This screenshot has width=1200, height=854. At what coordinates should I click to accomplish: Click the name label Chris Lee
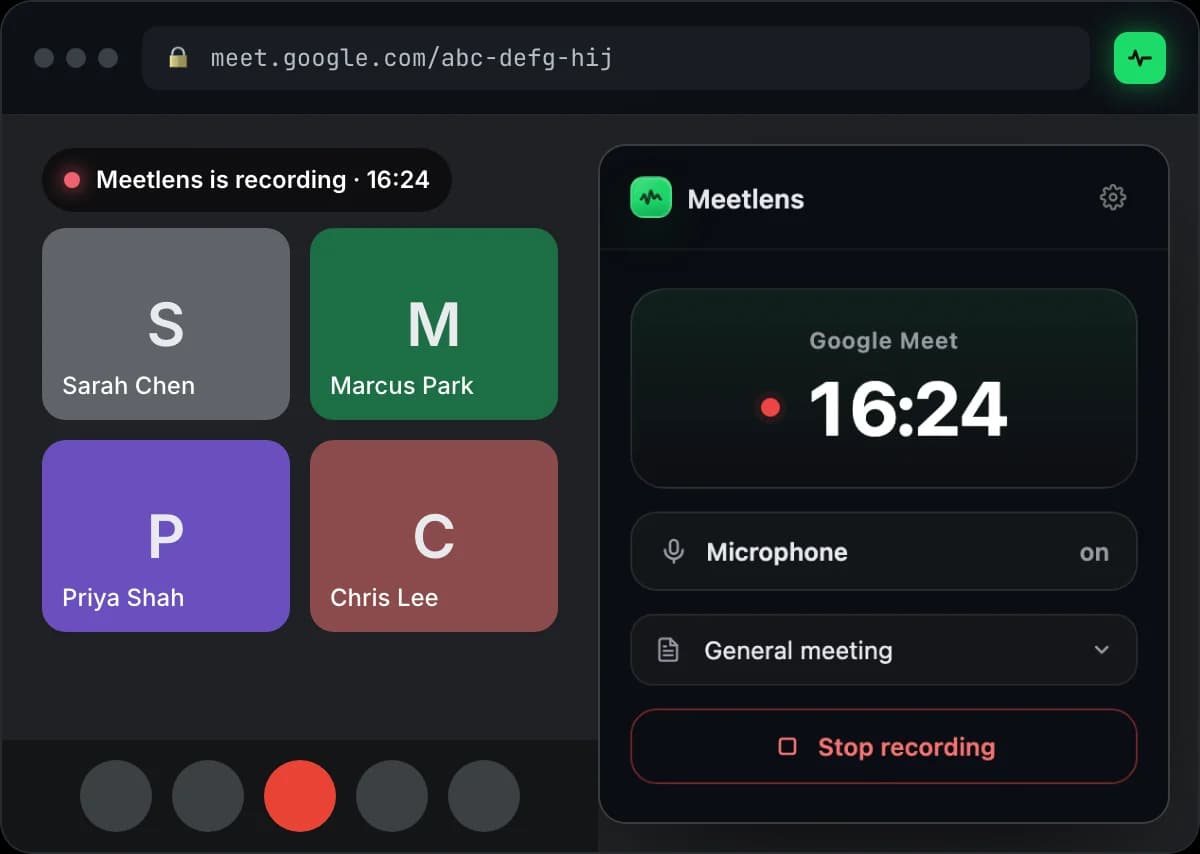click(384, 598)
